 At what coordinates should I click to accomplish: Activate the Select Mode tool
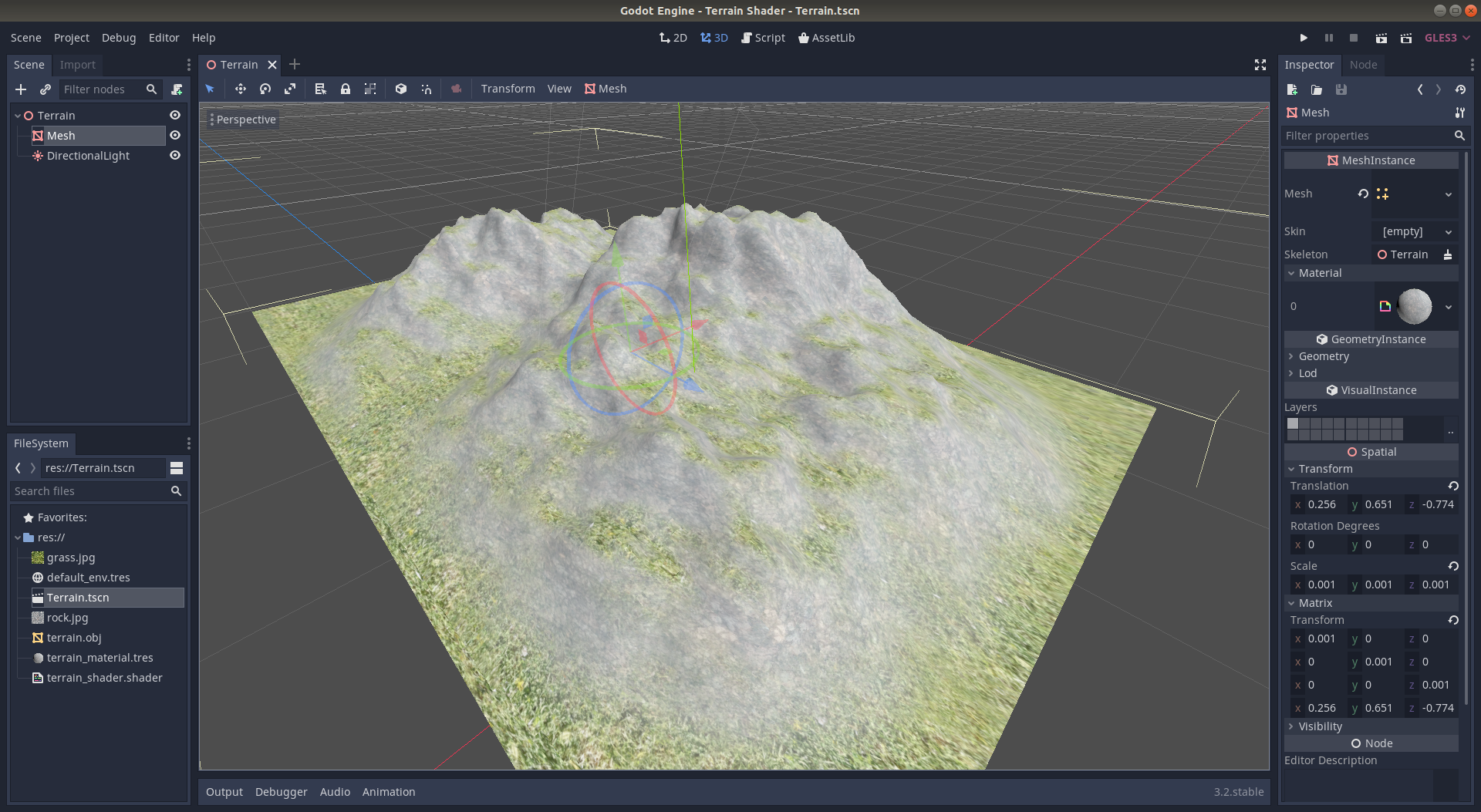(x=210, y=89)
